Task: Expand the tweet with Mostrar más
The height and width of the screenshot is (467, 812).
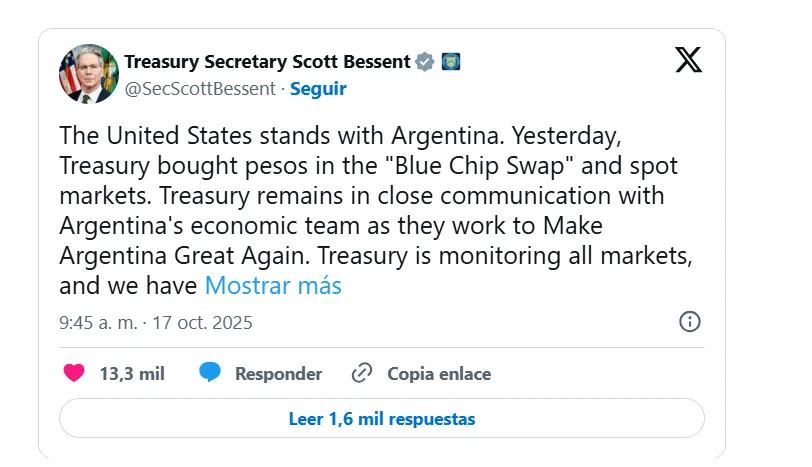Action: point(273,286)
